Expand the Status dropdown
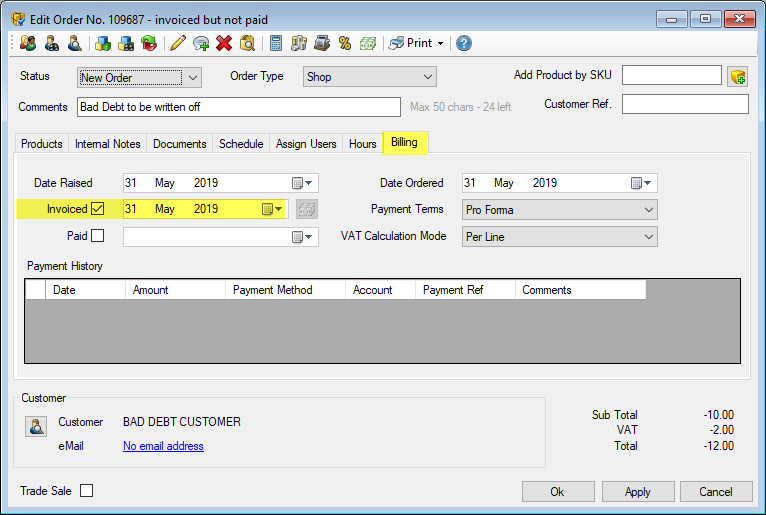Viewport: 766px width, 515px height. (193, 77)
